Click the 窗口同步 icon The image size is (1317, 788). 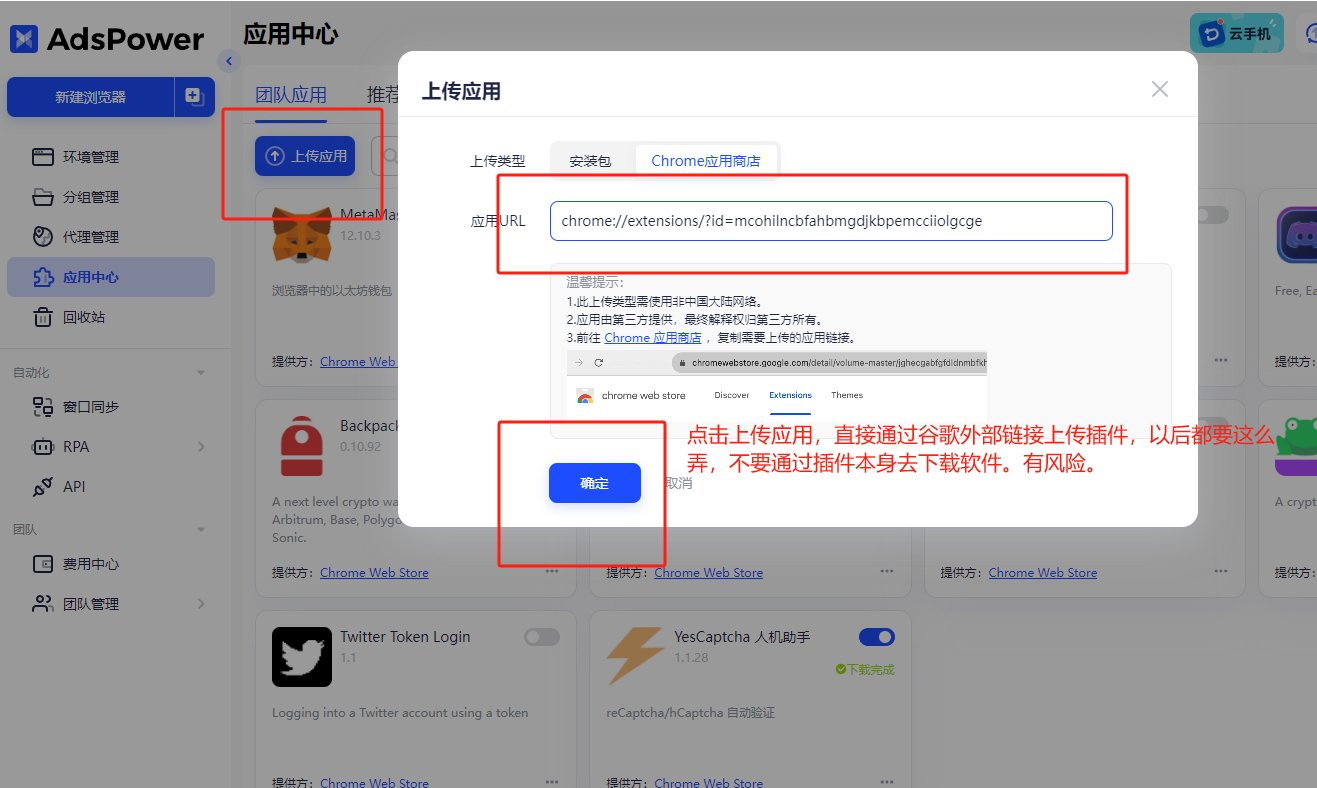point(42,407)
